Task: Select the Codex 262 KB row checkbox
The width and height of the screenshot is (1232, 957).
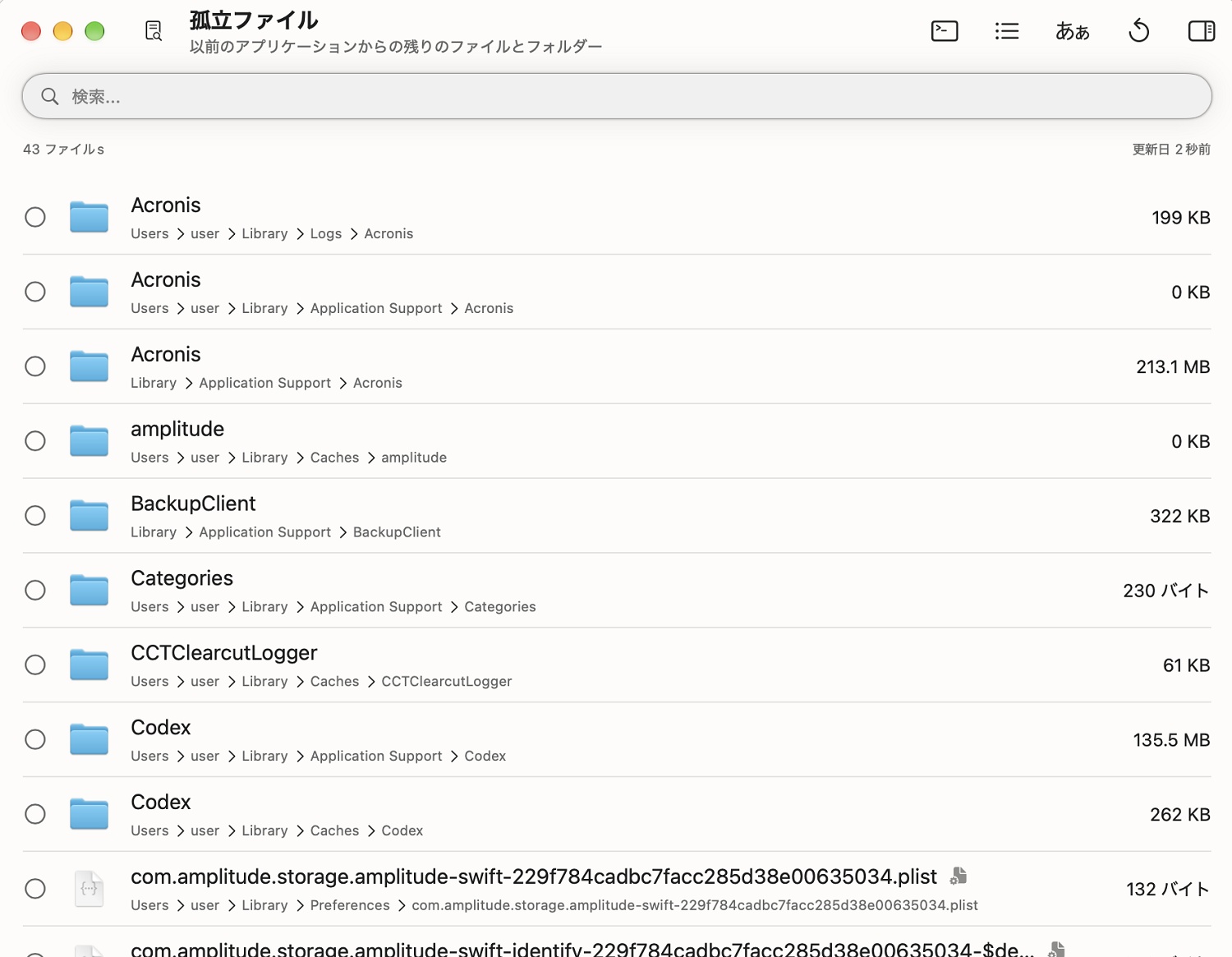Action: pyautogui.click(x=35, y=814)
